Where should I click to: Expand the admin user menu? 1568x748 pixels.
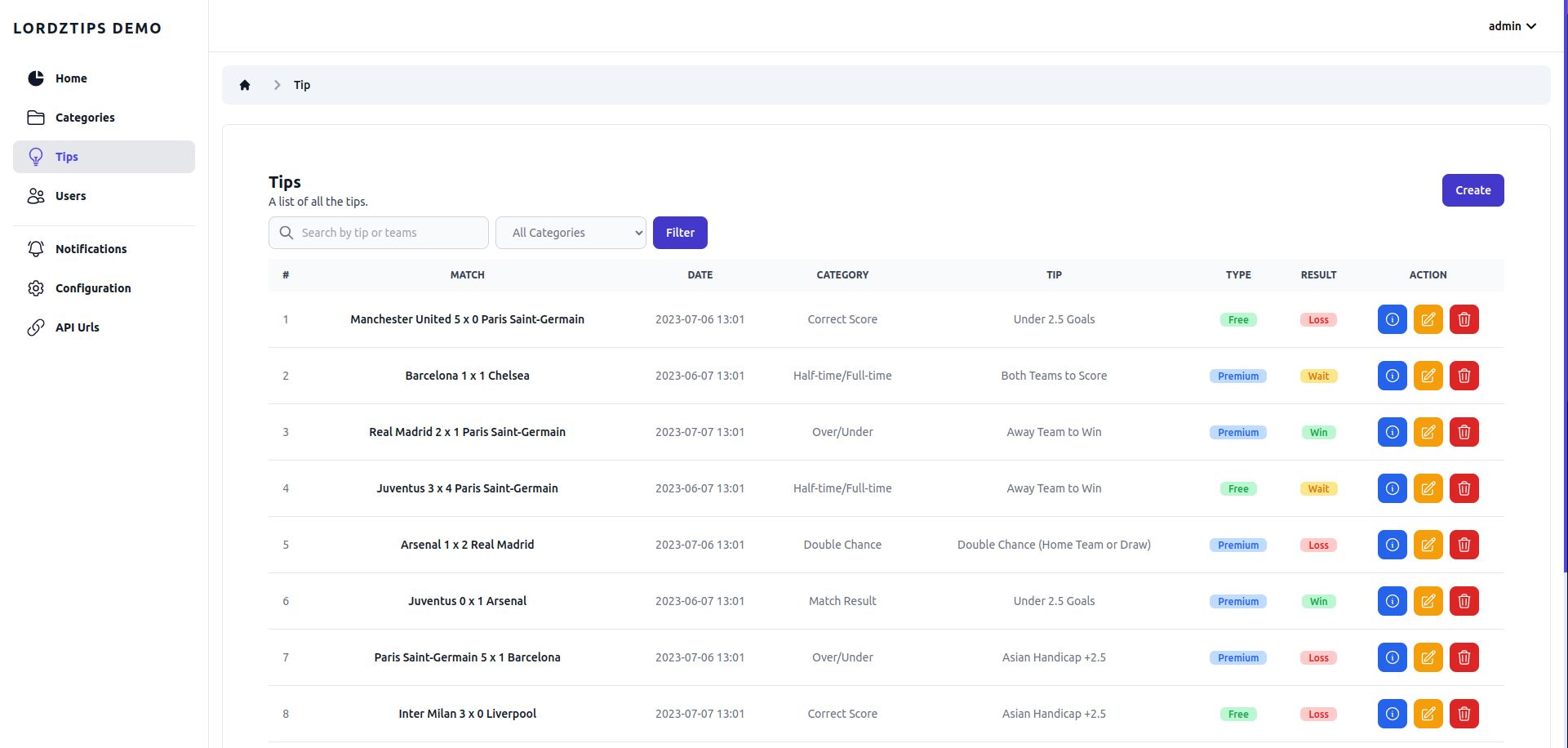coord(1512,26)
